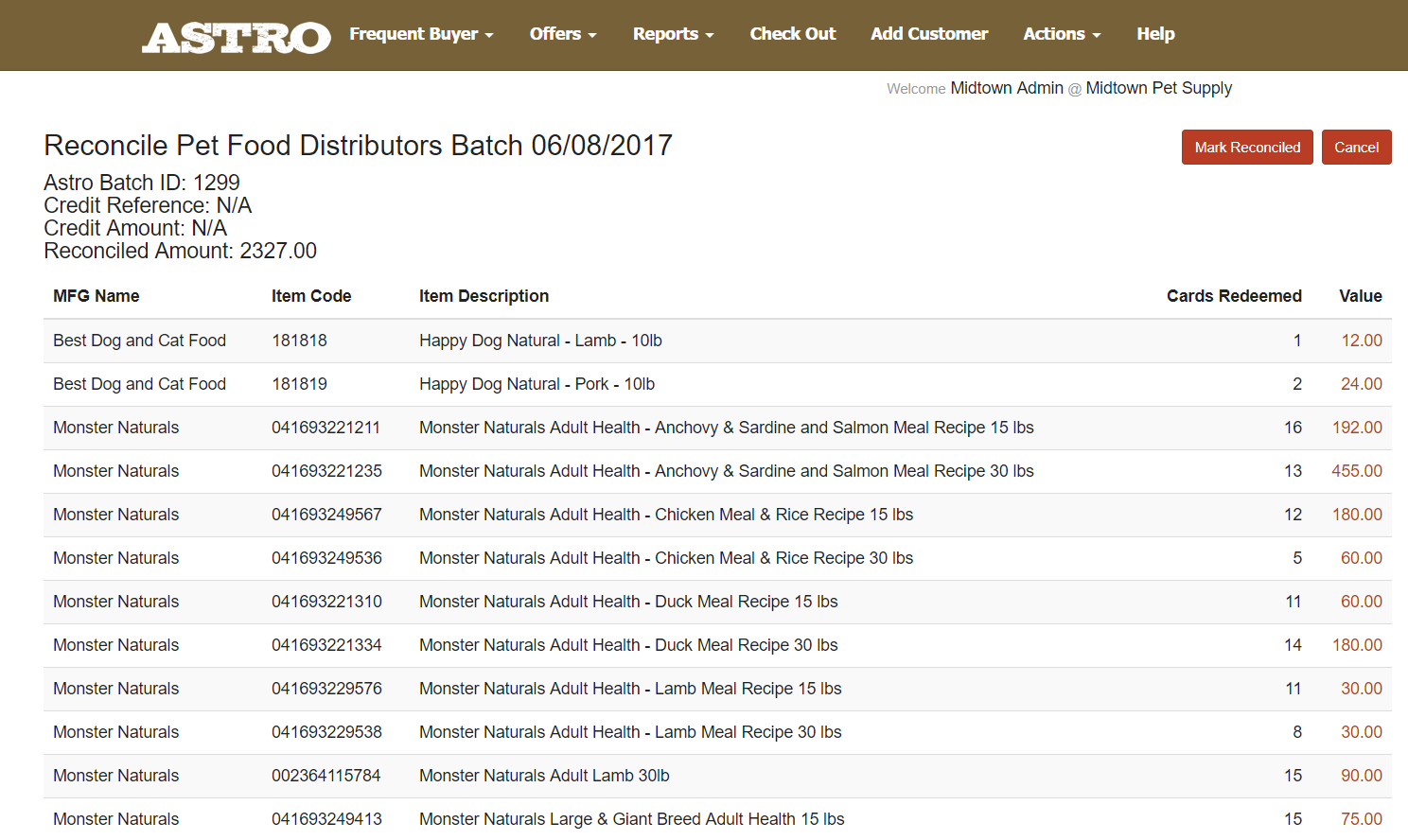1408x840 pixels.
Task: Click Chicken Meal & Rice Recipe 30 lbs description
Action: pyautogui.click(x=666, y=558)
